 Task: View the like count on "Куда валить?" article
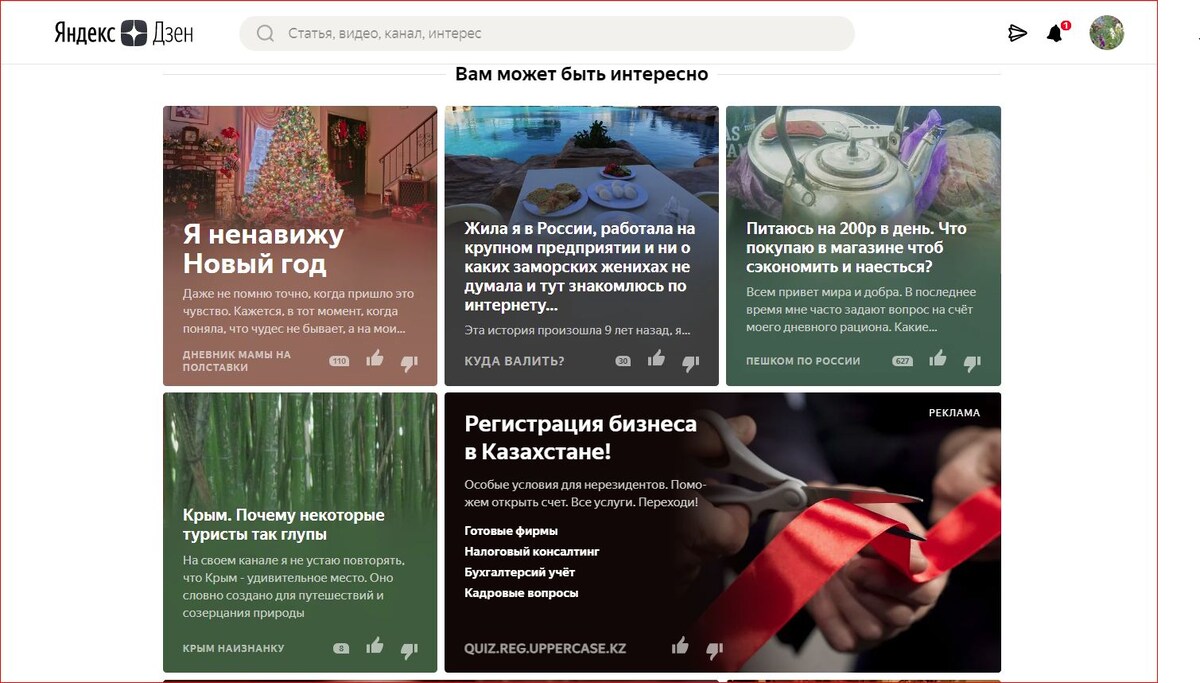tap(621, 362)
